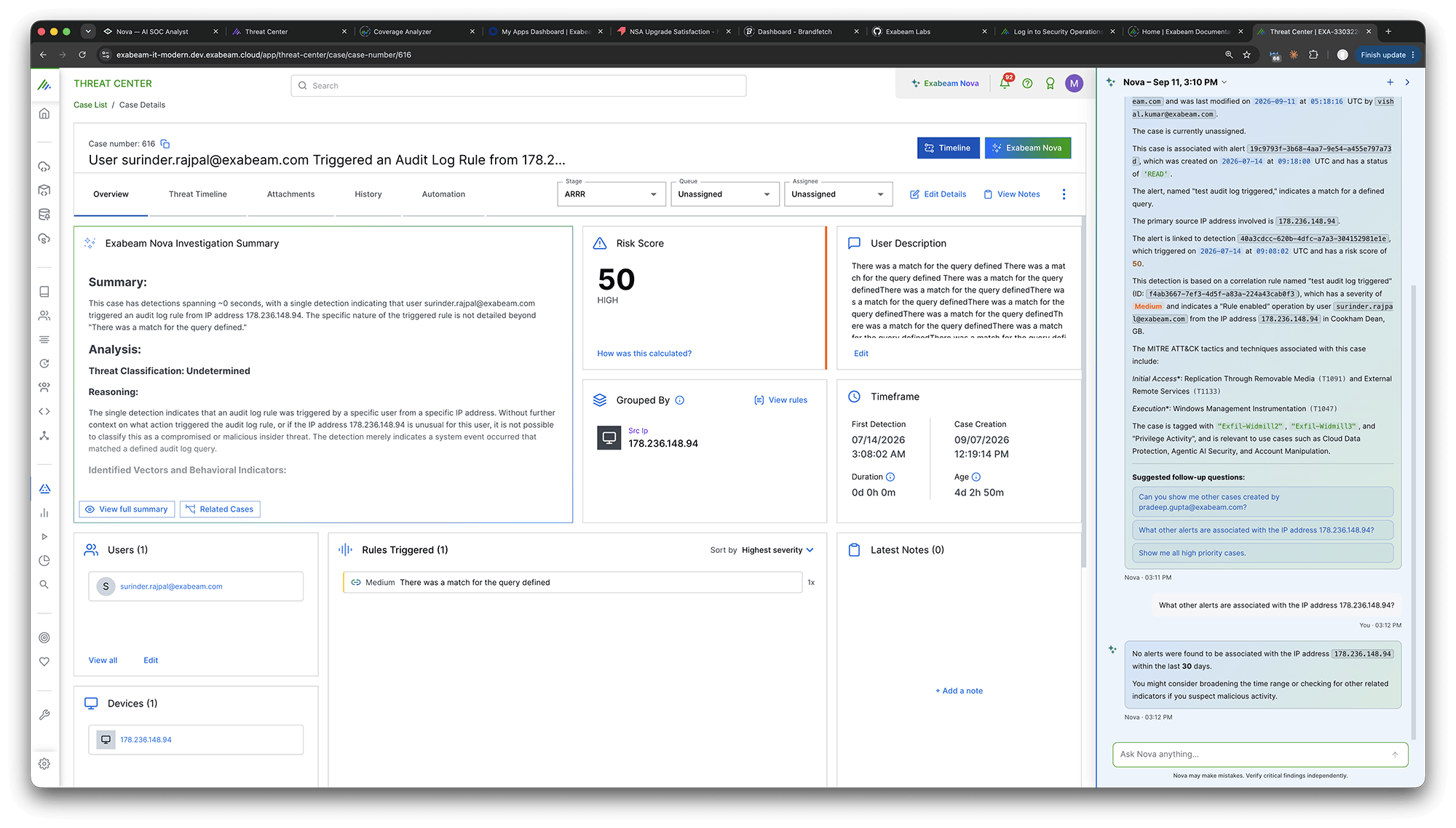Click View full summary button

point(127,509)
